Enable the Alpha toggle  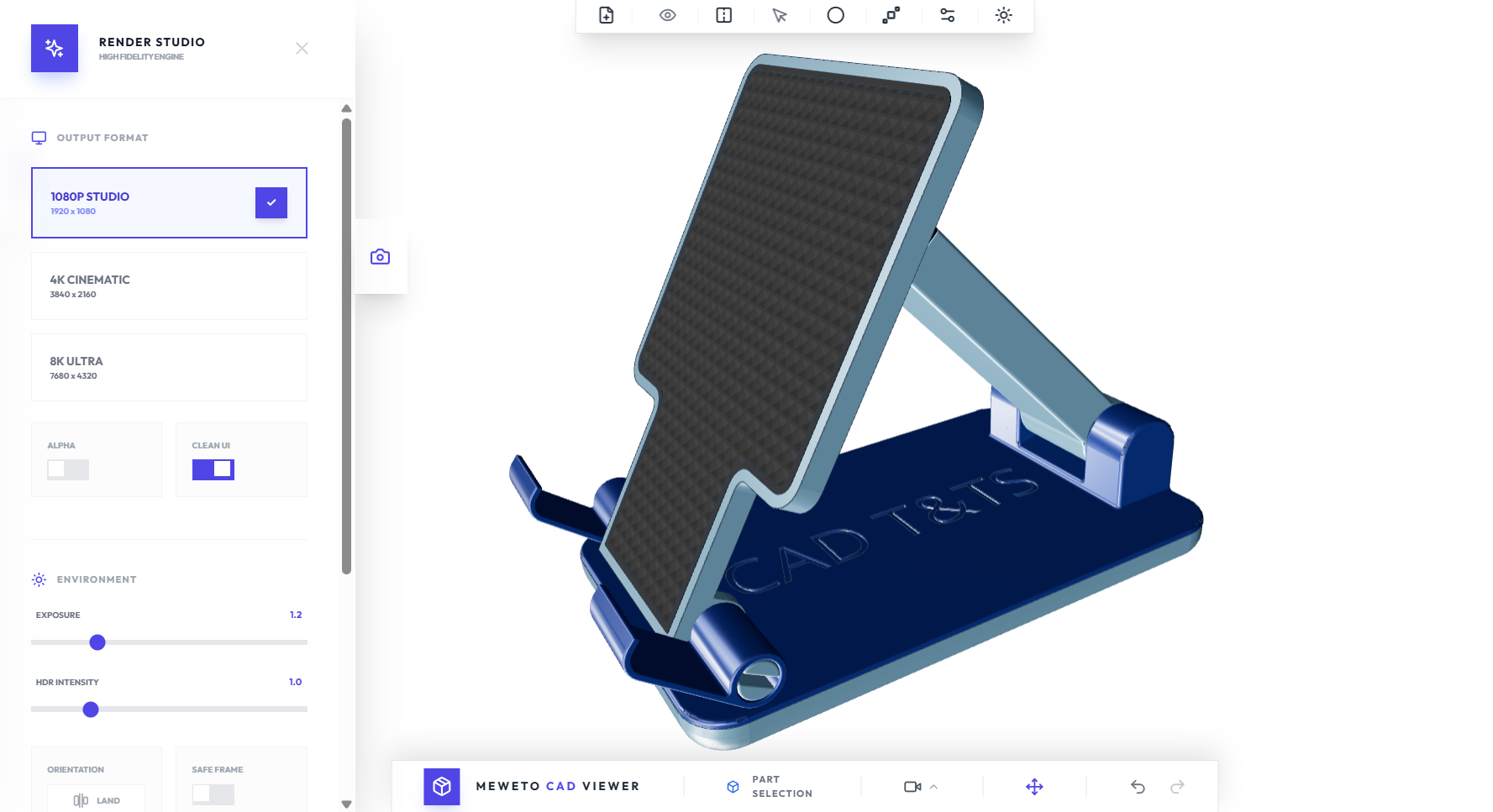[68, 469]
